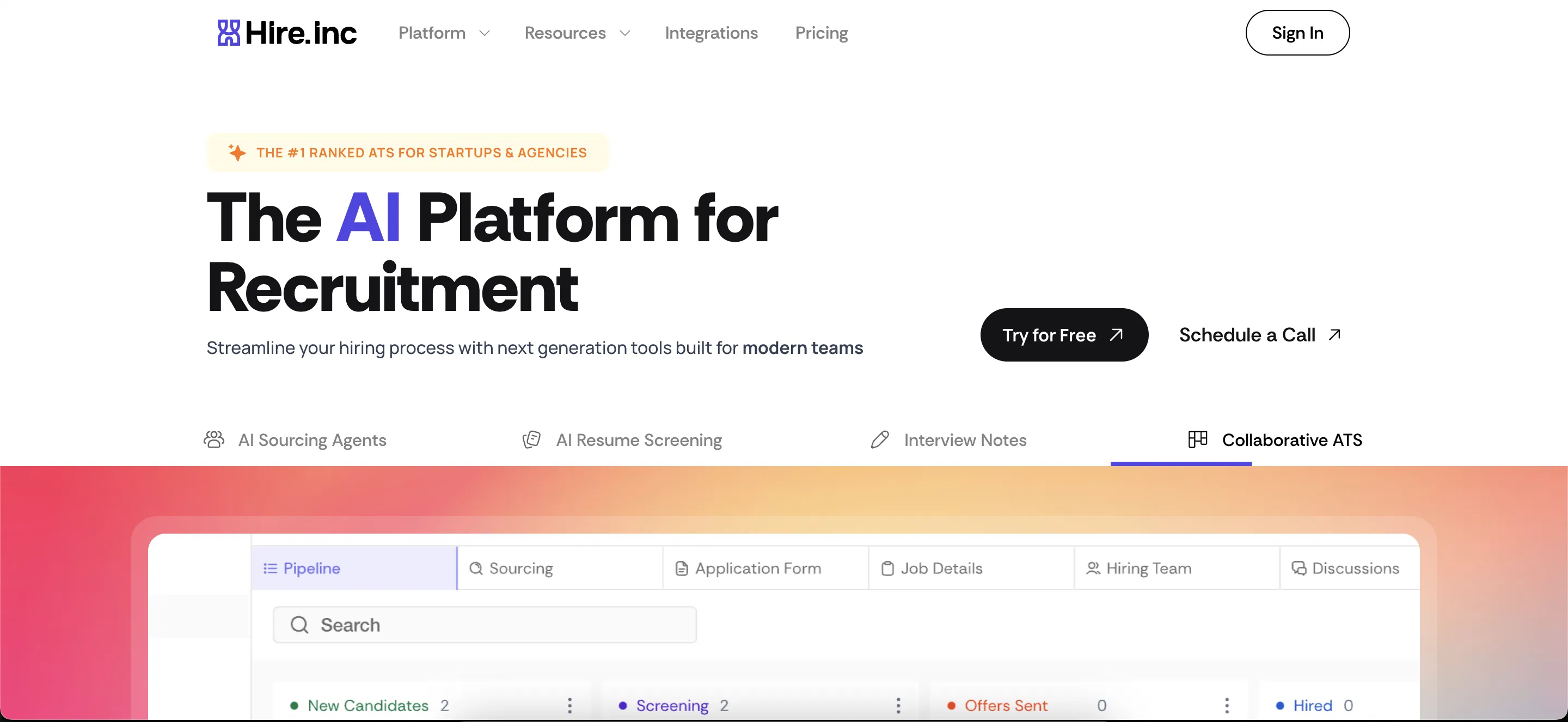This screenshot has width=1568, height=722.
Task: Open the Screening column options menu
Action: (898, 706)
